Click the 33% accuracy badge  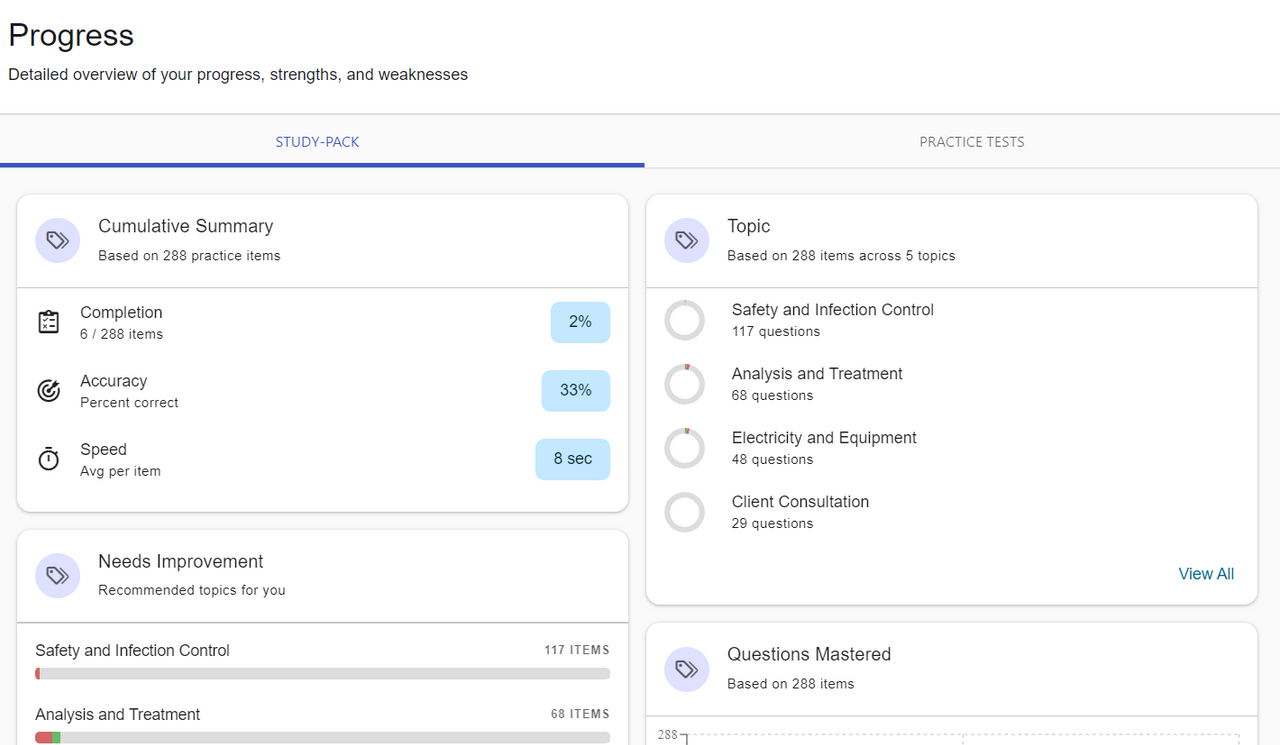tap(576, 391)
